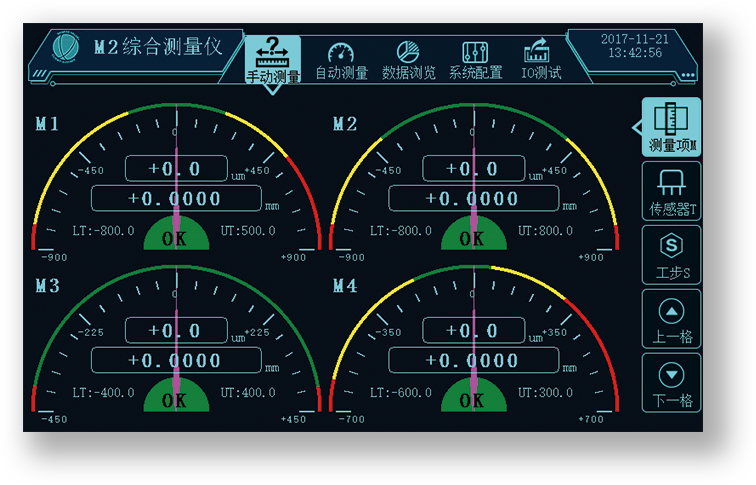Open the 数据浏览 data browsing tab

(x=408, y=61)
